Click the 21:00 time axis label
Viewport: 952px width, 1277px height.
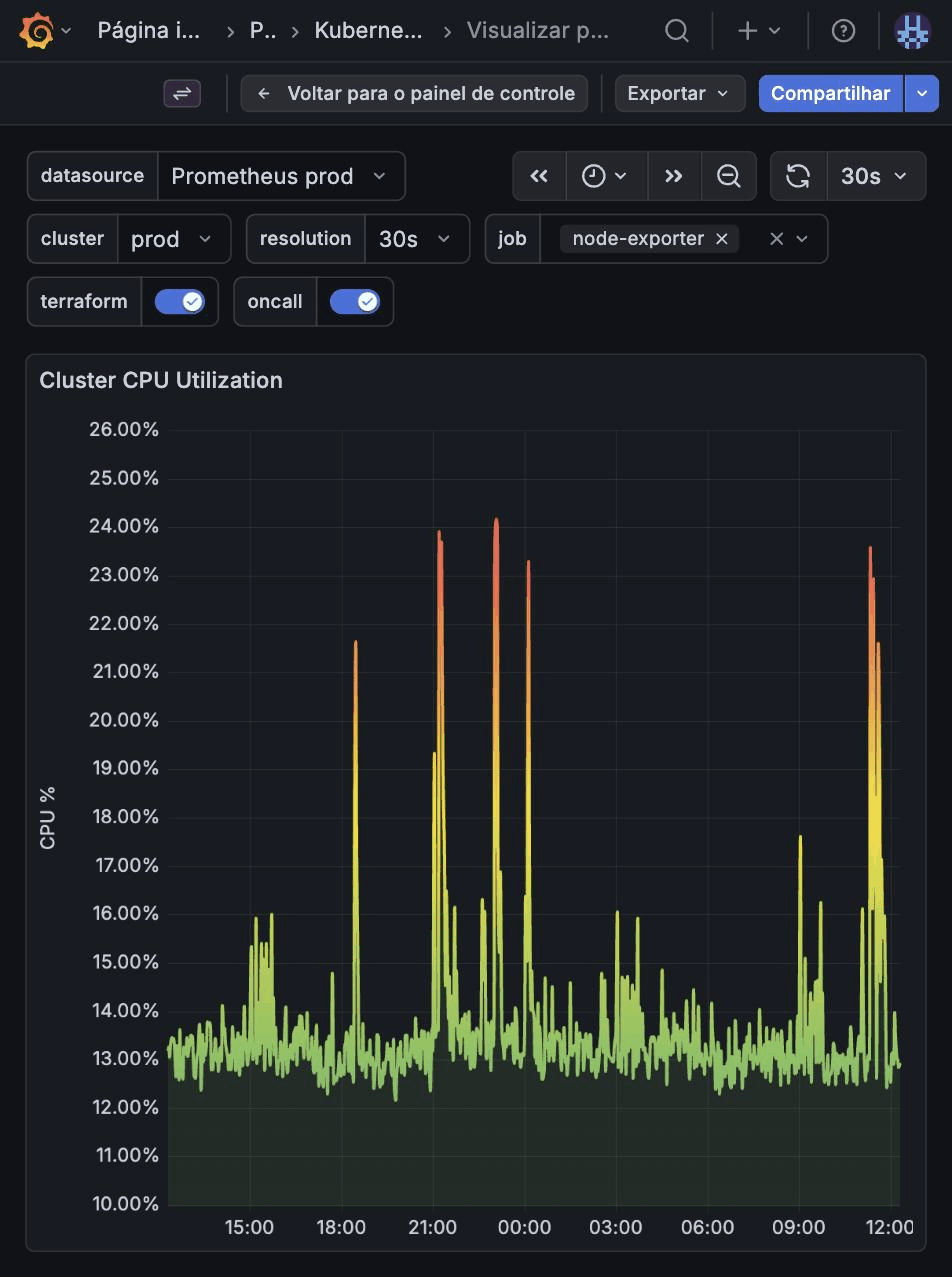click(432, 1227)
